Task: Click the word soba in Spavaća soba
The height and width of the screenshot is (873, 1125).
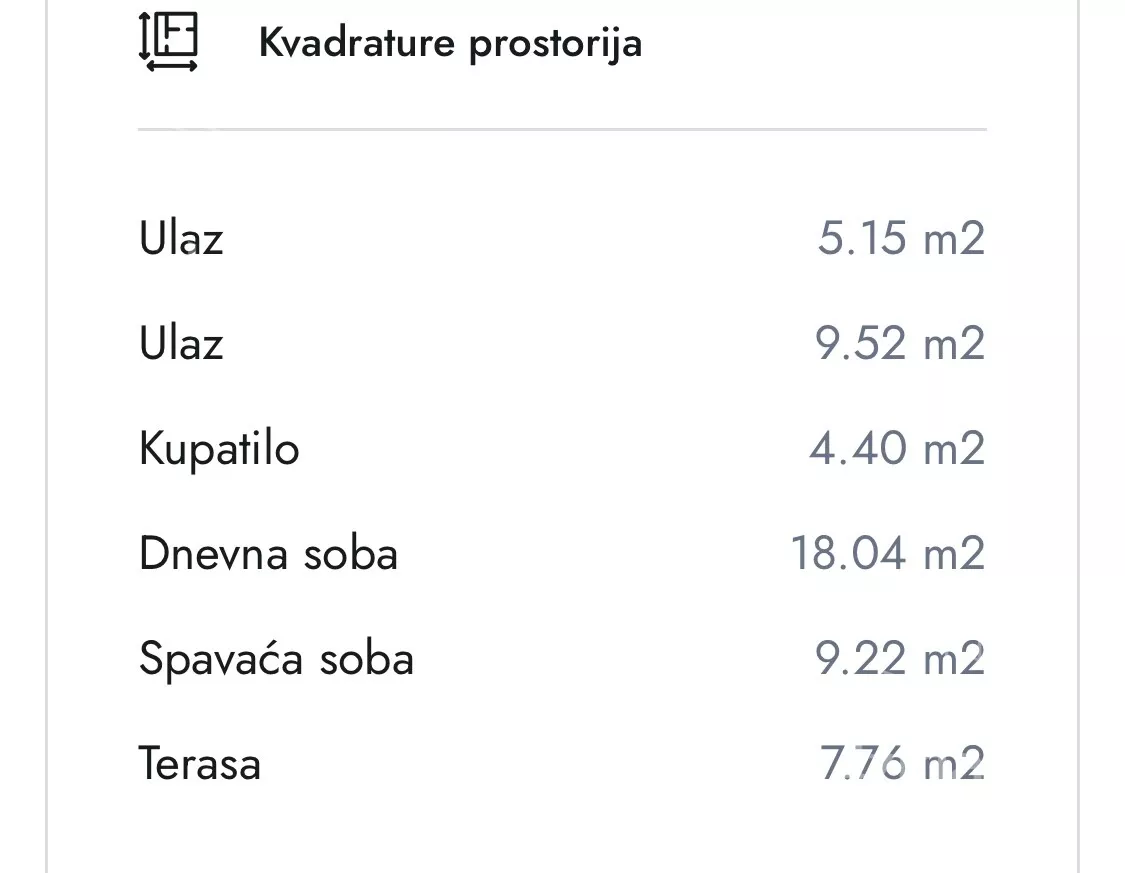Action: point(367,659)
